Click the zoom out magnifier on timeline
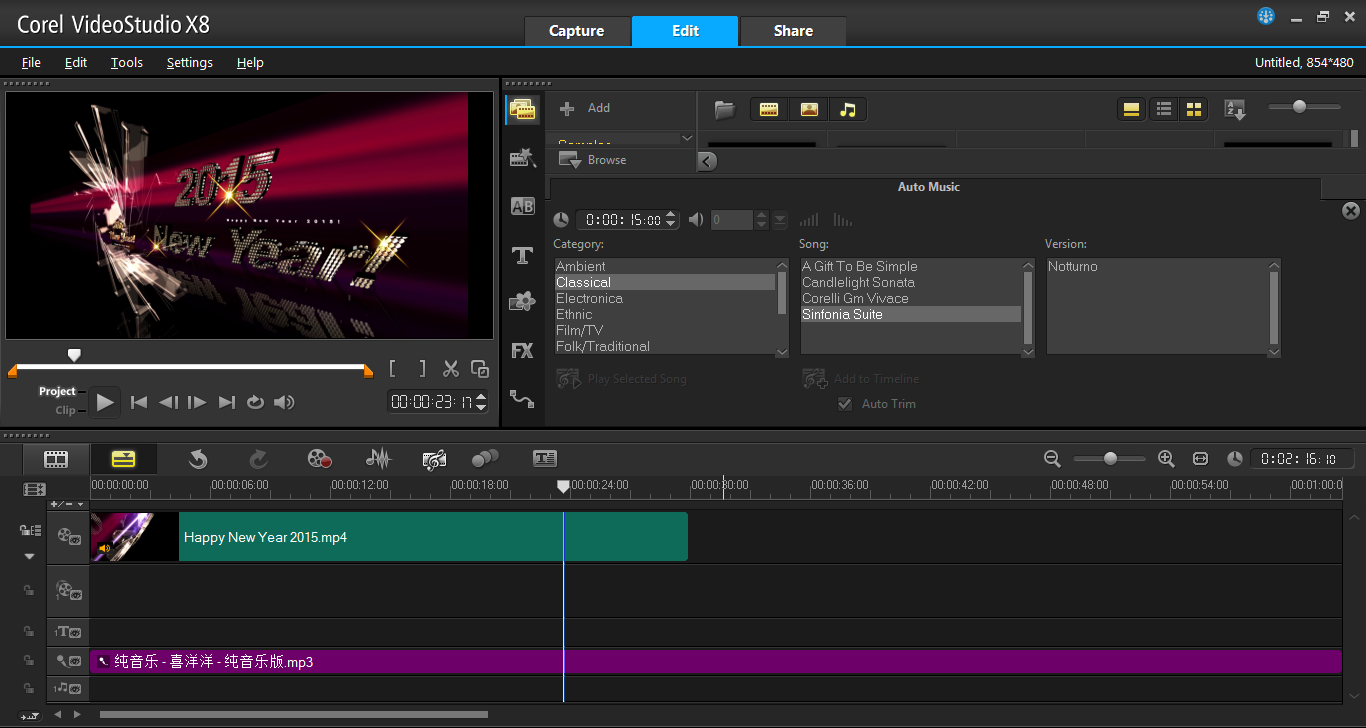 (x=1052, y=459)
